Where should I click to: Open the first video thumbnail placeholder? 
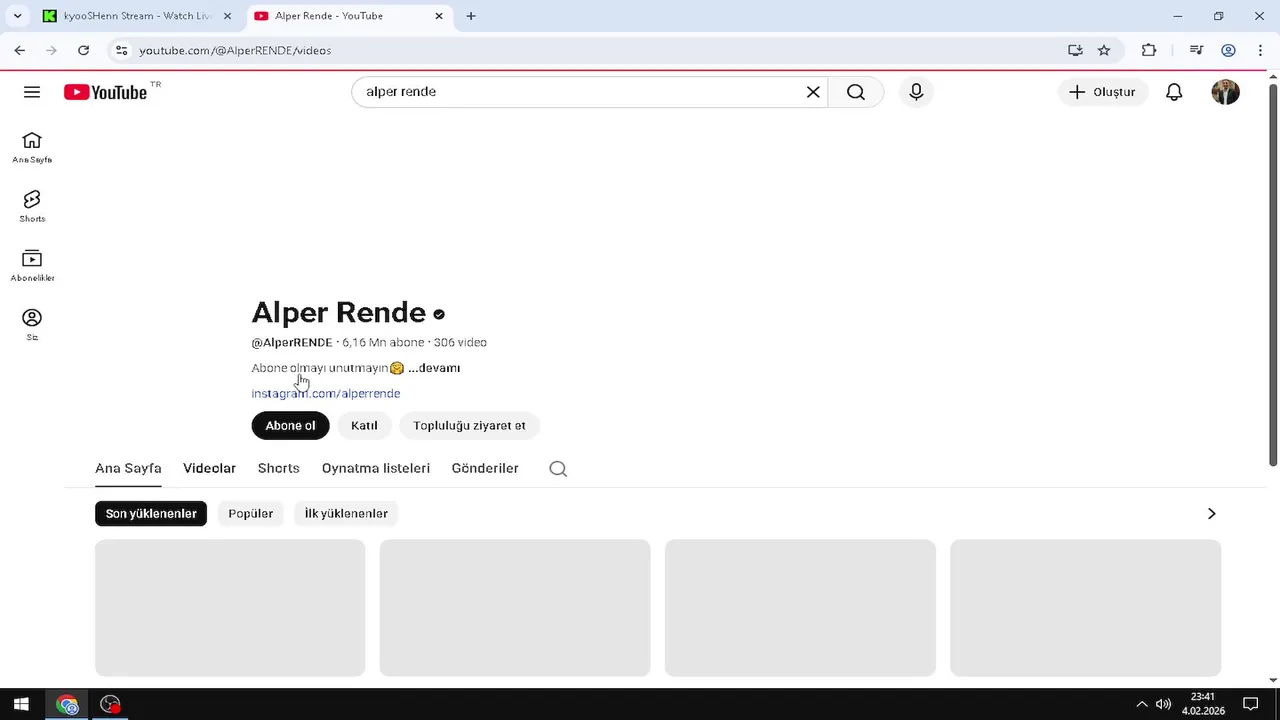click(x=230, y=608)
